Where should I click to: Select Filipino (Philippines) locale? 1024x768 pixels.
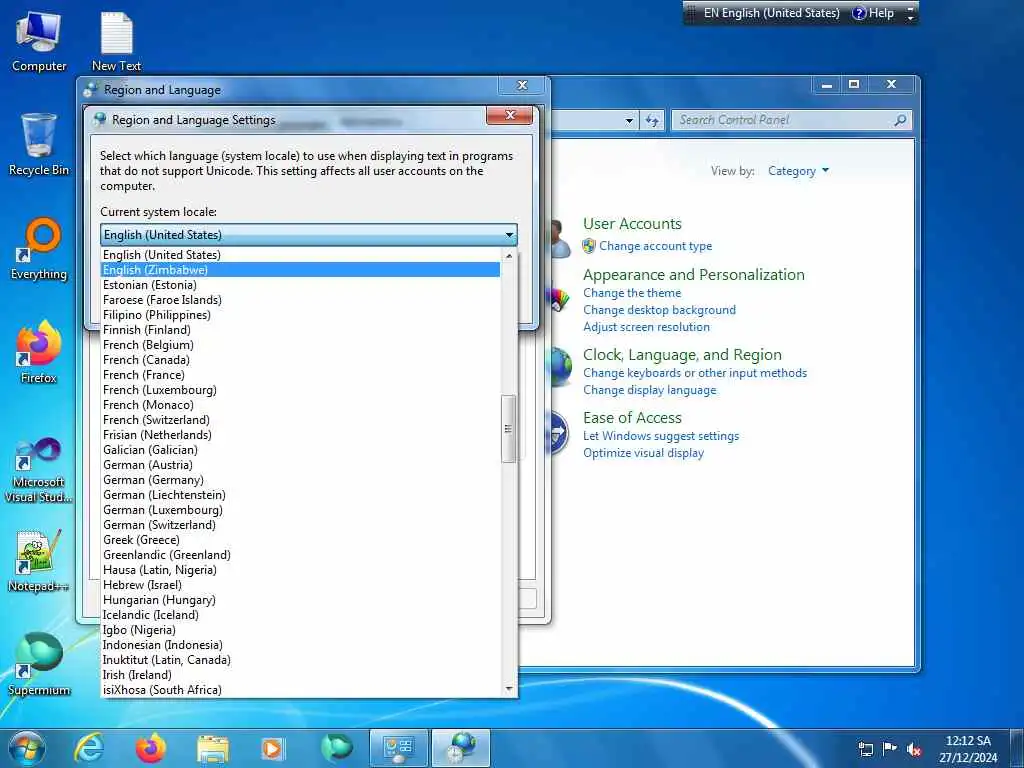point(301,315)
